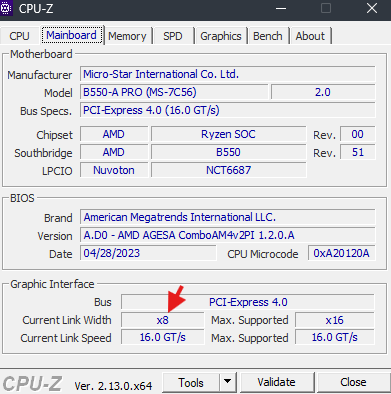The width and height of the screenshot is (391, 394).
Task: Click the CPU Microcode value 0xA20120A
Action: pos(342,253)
